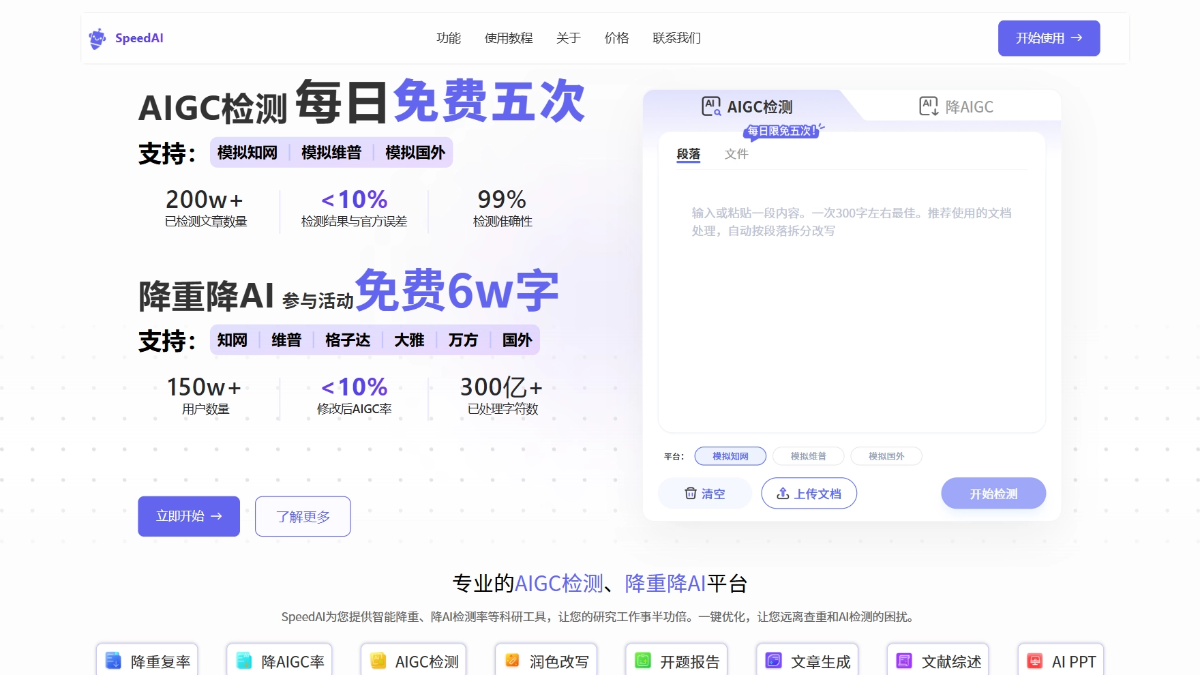Select the 模拟维普 platform option
The height and width of the screenshot is (675, 1200).
tap(809, 456)
